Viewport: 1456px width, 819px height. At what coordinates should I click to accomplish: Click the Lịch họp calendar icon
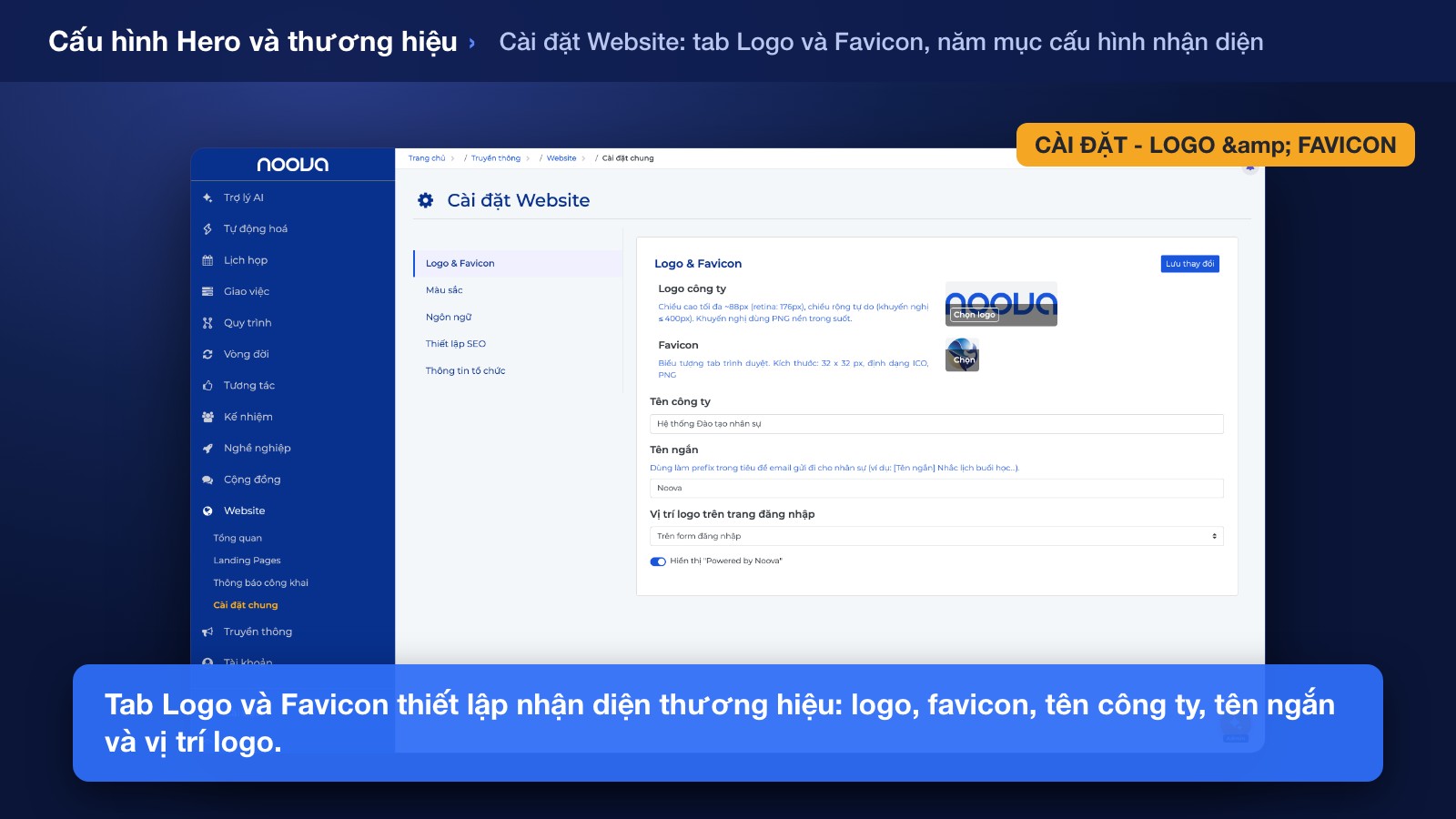207,260
